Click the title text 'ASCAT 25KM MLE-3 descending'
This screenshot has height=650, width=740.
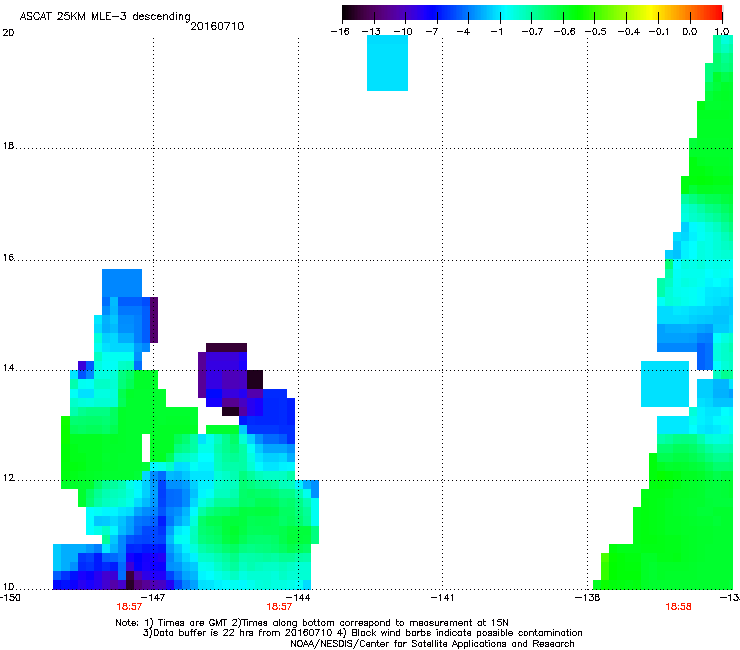click(x=105, y=17)
